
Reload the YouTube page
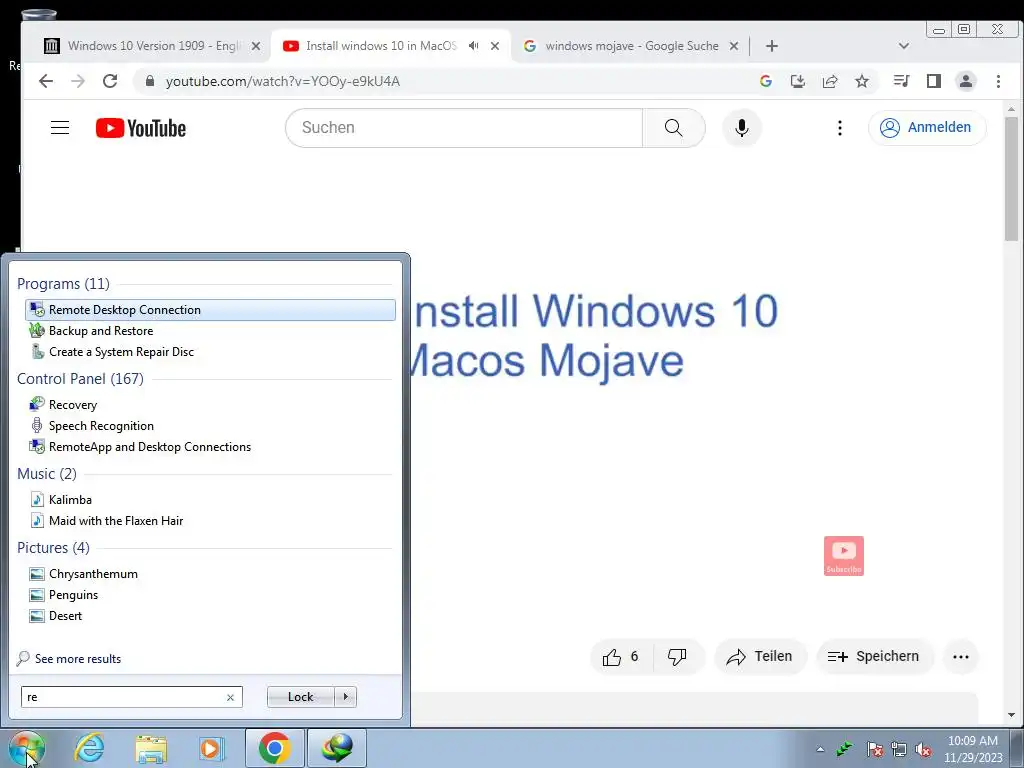tap(110, 81)
